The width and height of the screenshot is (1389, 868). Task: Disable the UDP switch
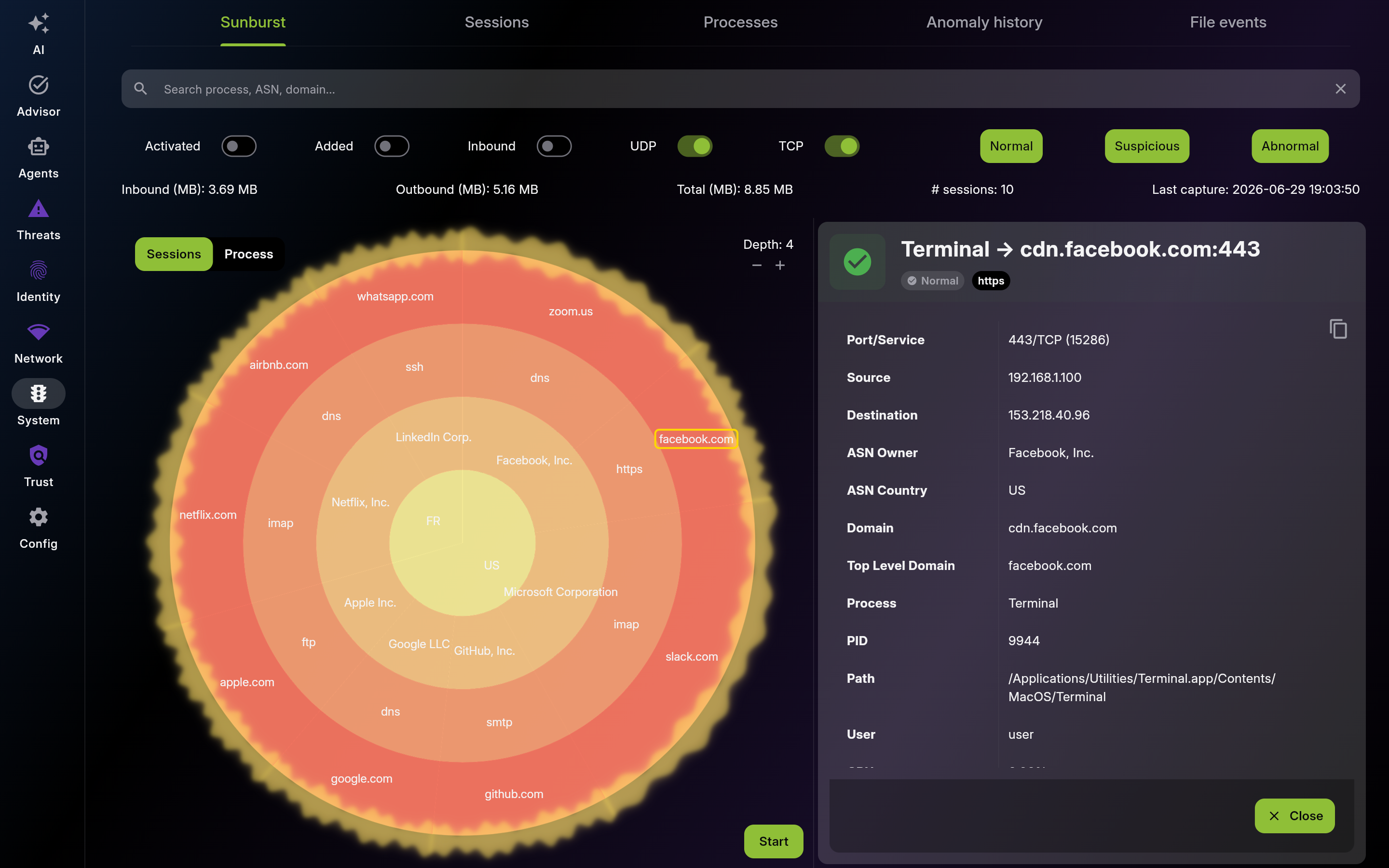tap(694, 146)
